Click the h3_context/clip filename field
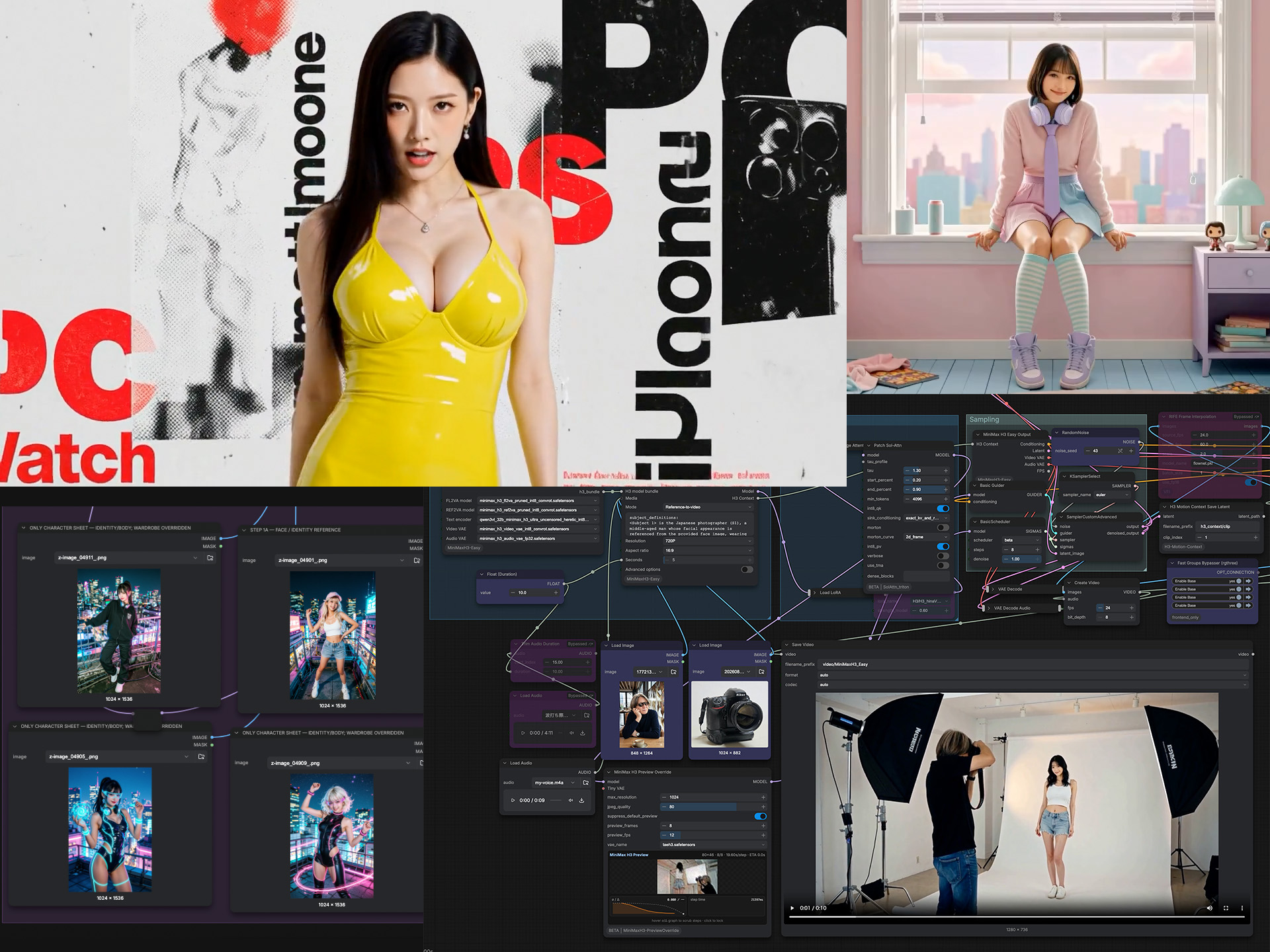This screenshot has height=952, width=1270. [1229, 527]
